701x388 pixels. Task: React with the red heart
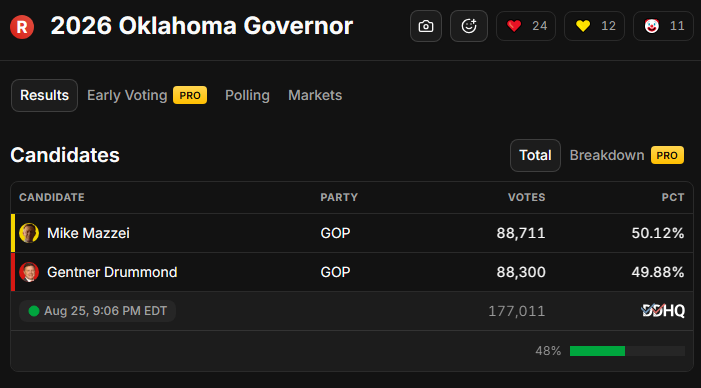tap(526, 26)
